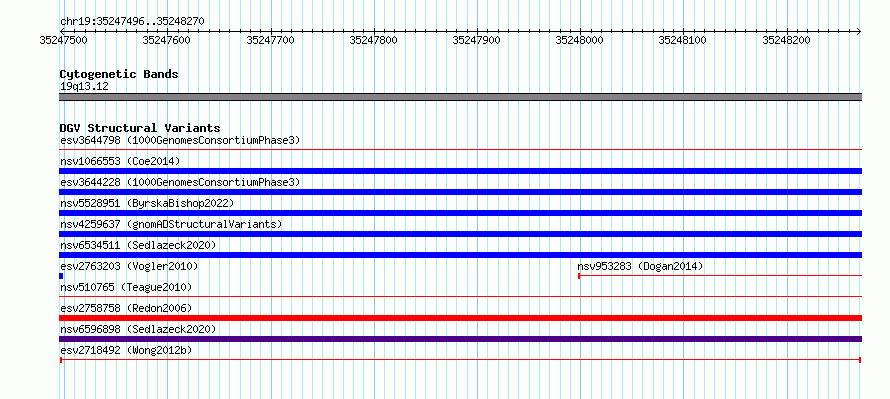
Task: Click ruler position 35247700
Action: (270, 40)
